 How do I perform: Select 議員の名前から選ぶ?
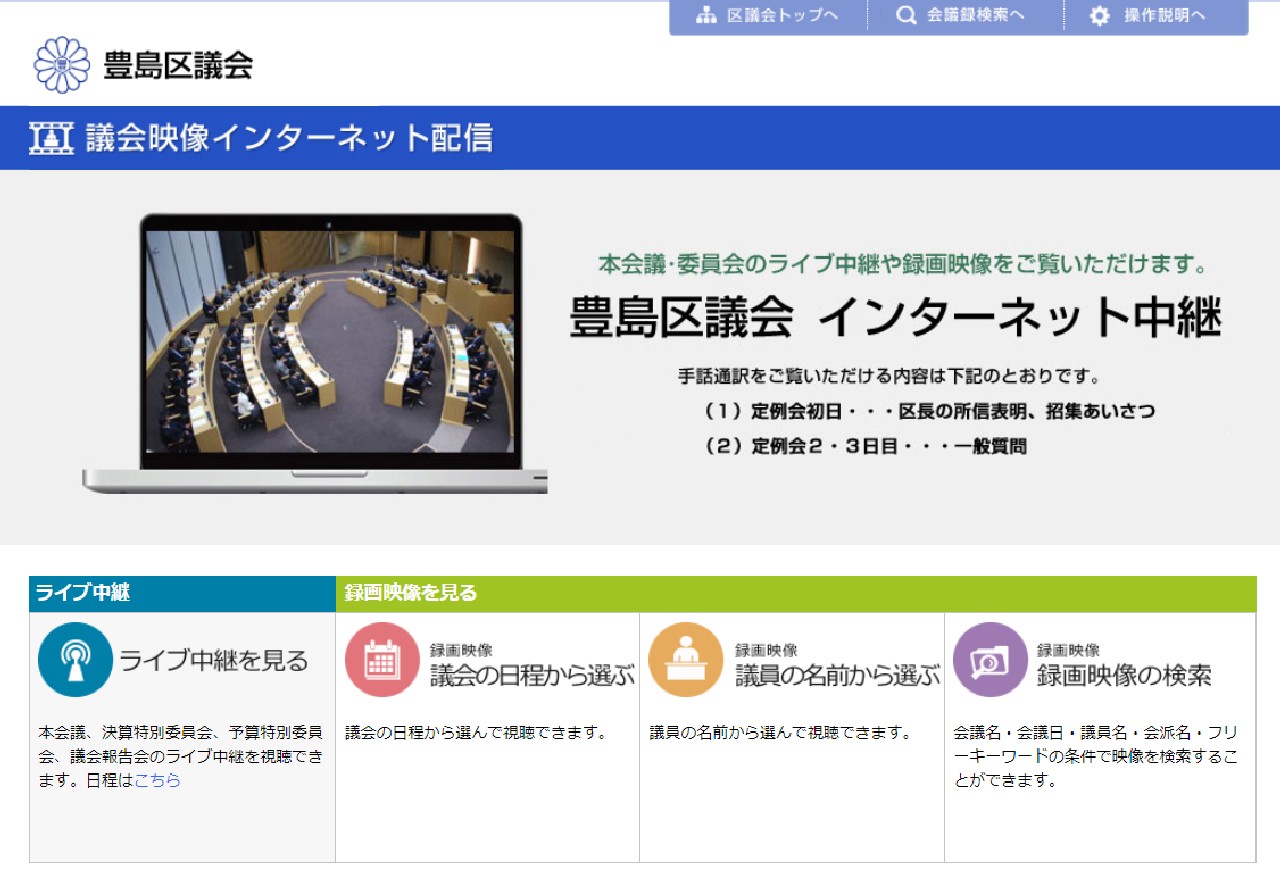coord(837,676)
